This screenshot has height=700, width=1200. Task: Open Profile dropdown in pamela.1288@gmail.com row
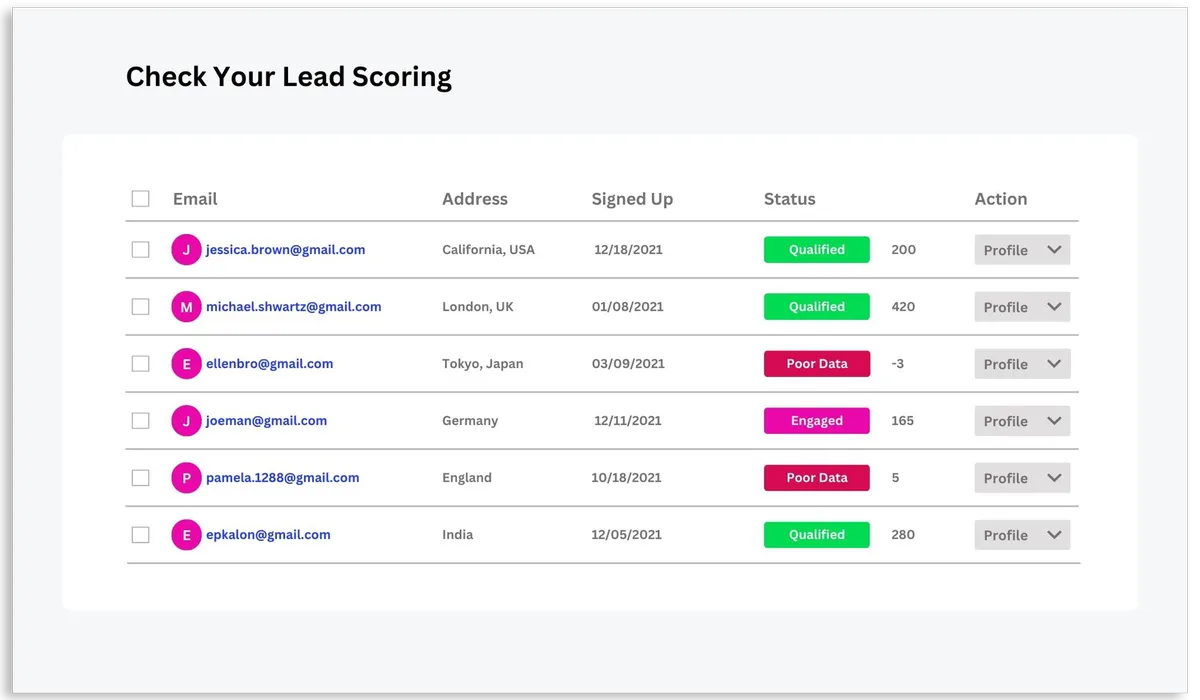pyautogui.click(x=1022, y=478)
